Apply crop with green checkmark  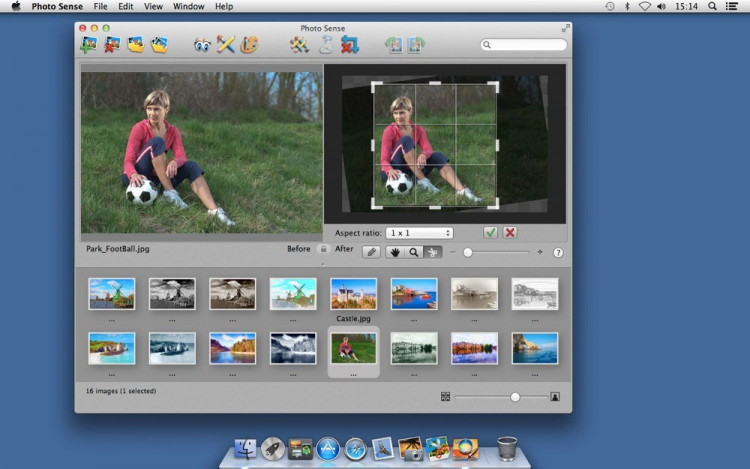[x=490, y=232]
